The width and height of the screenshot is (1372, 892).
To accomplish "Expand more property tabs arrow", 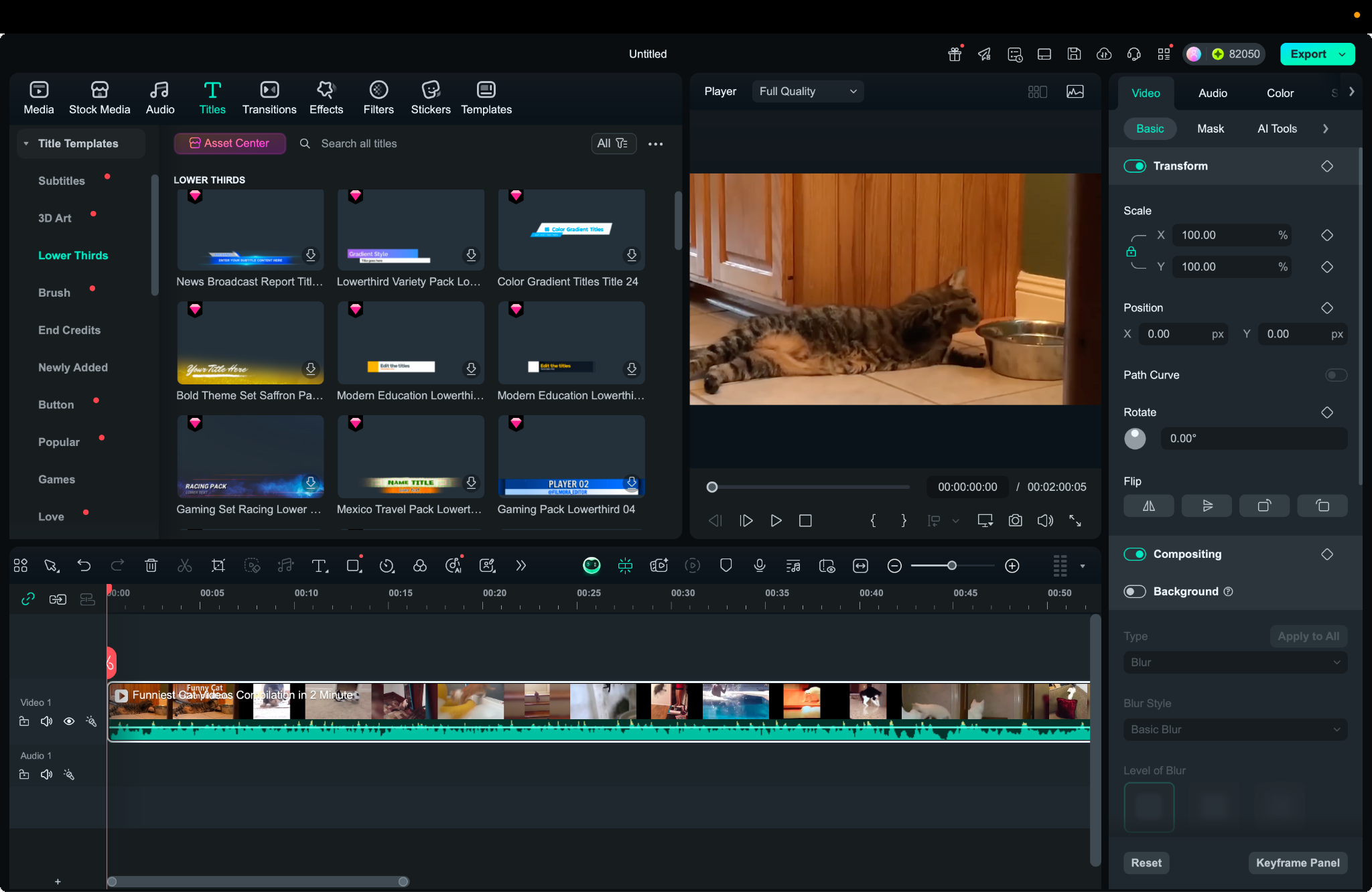I will (1352, 92).
